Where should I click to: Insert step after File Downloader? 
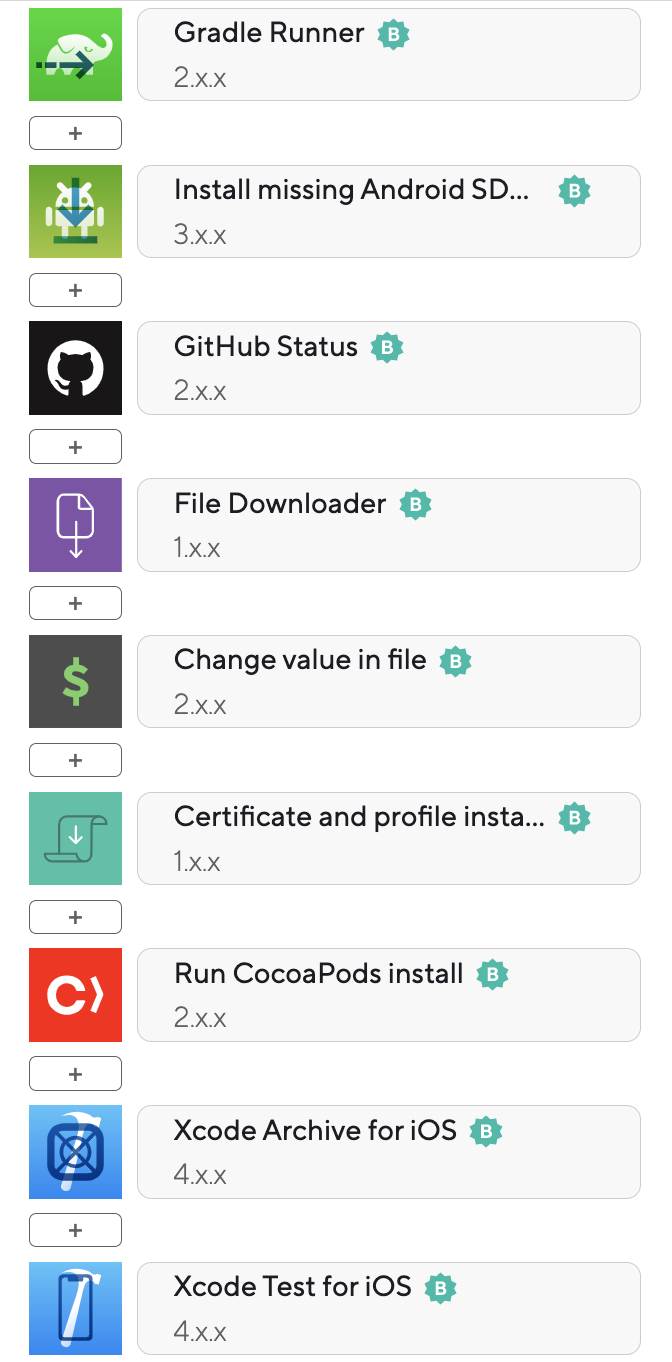click(x=75, y=603)
